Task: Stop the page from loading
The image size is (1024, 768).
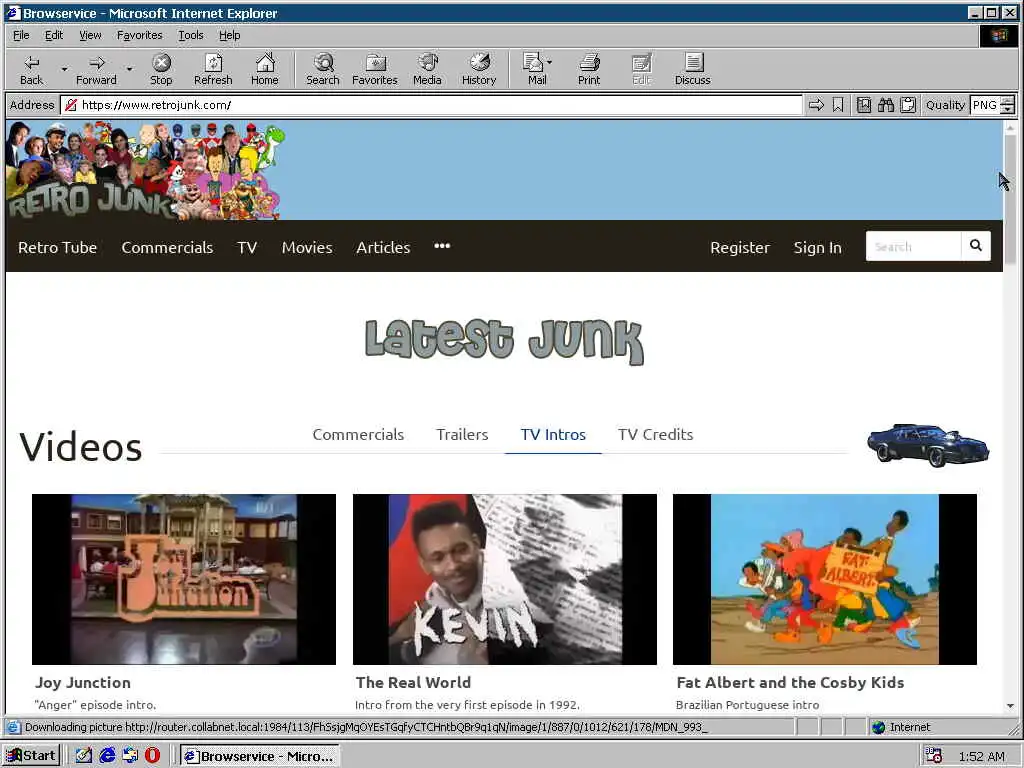Action: [161, 69]
